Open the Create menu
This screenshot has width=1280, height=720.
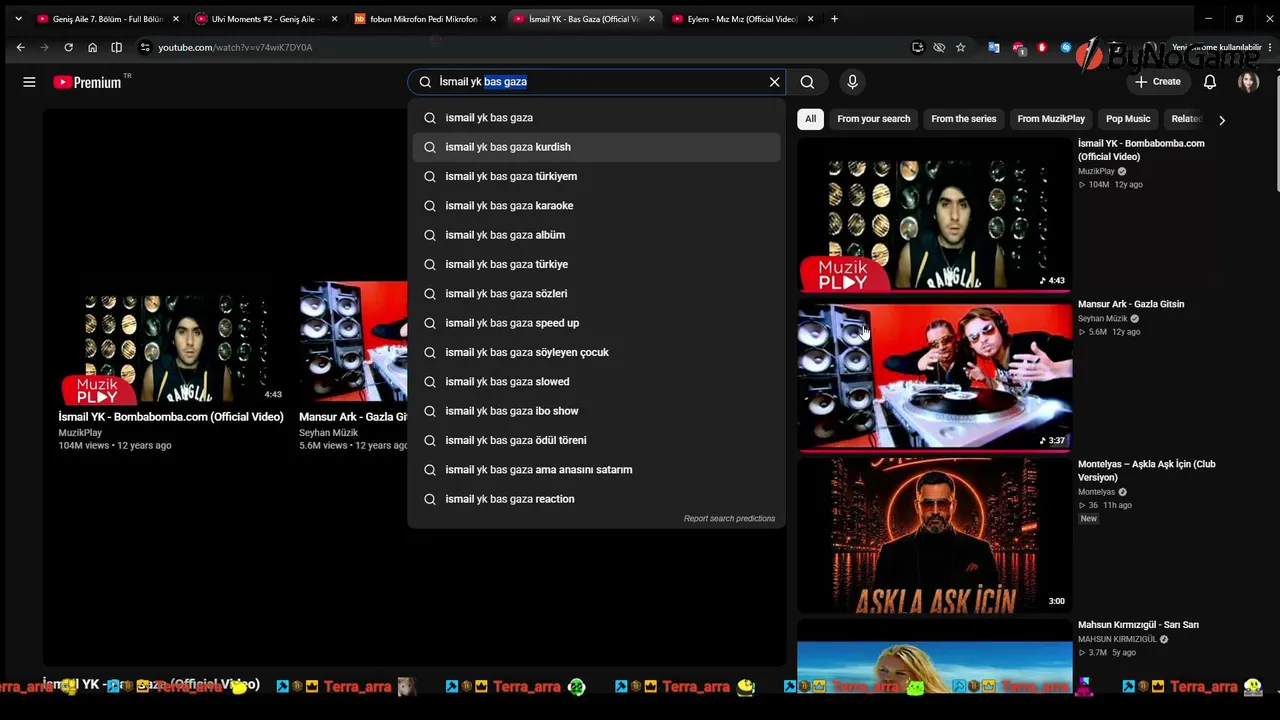pyautogui.click(x=1158, y=82)
